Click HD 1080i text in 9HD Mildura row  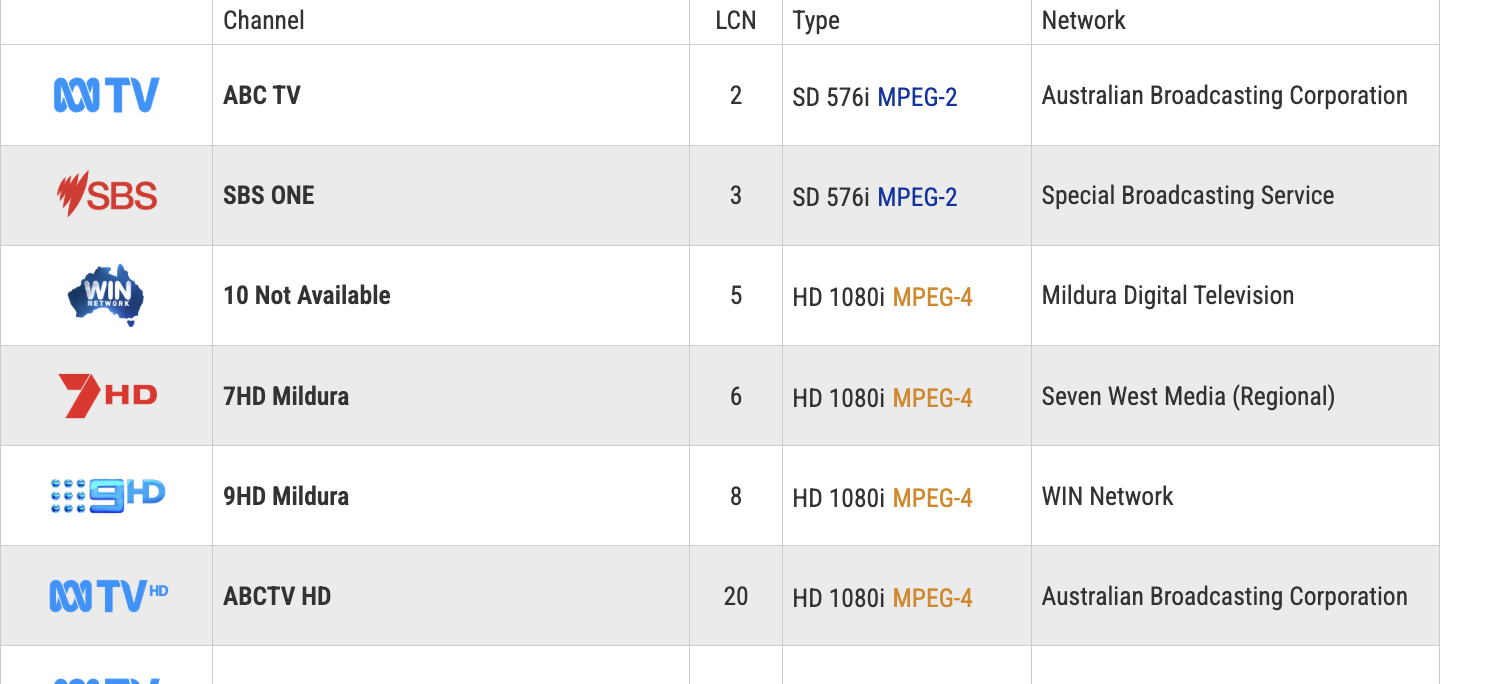(839, 498)
